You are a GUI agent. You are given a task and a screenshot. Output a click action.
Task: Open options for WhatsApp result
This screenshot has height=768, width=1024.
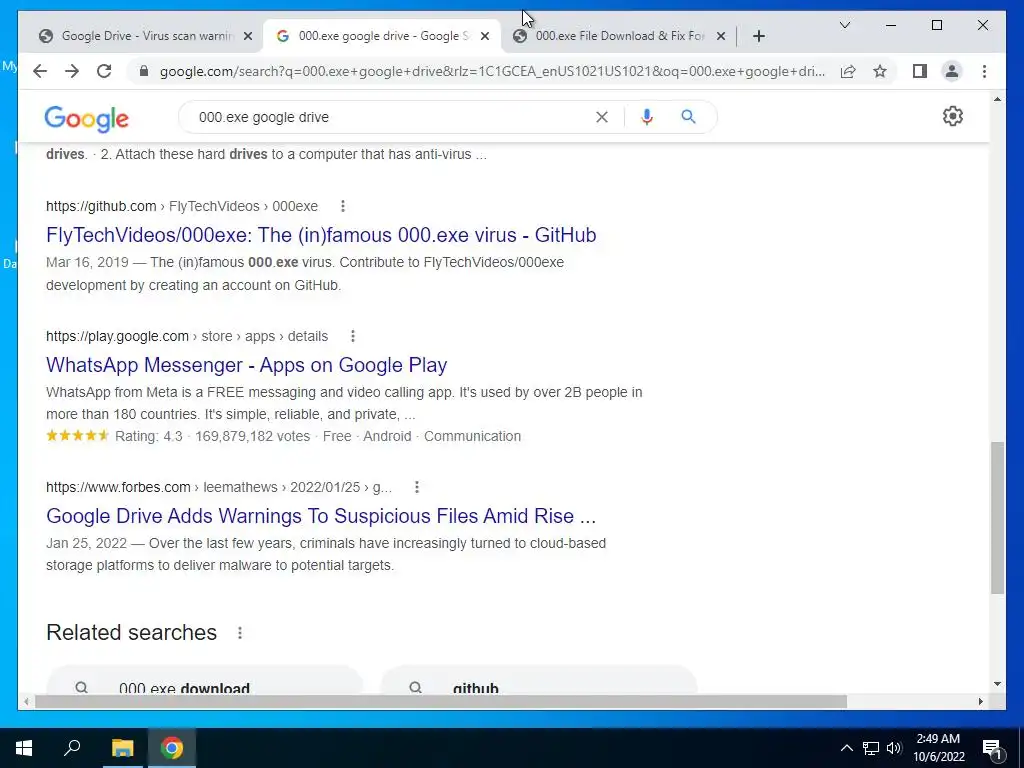[353, 336]
